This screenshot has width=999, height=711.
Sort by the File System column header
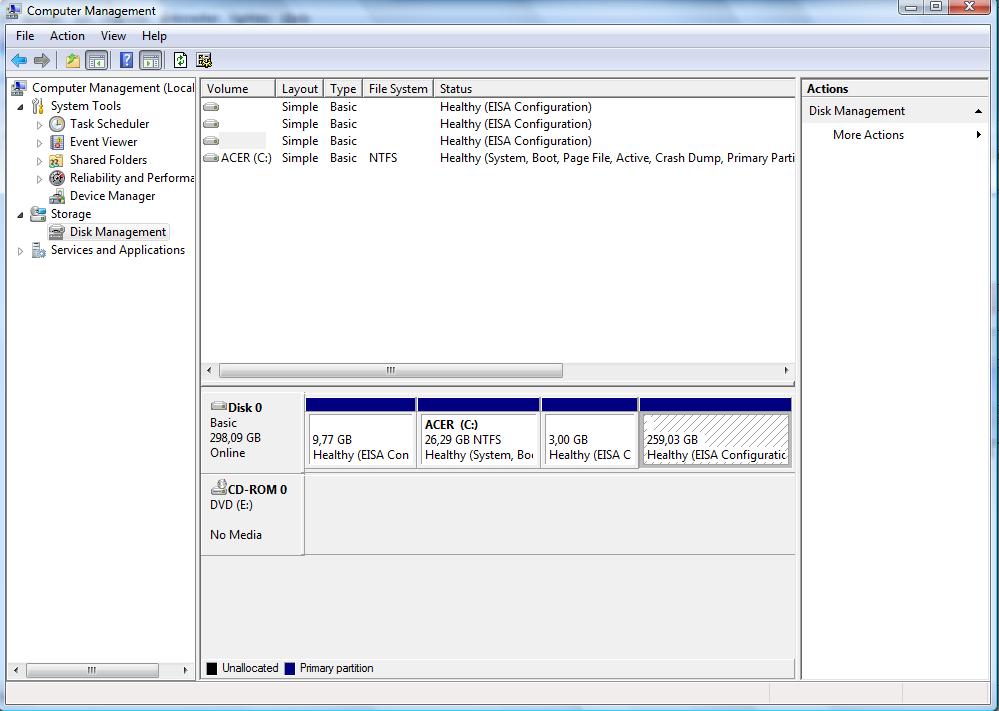tap(398, 89)
